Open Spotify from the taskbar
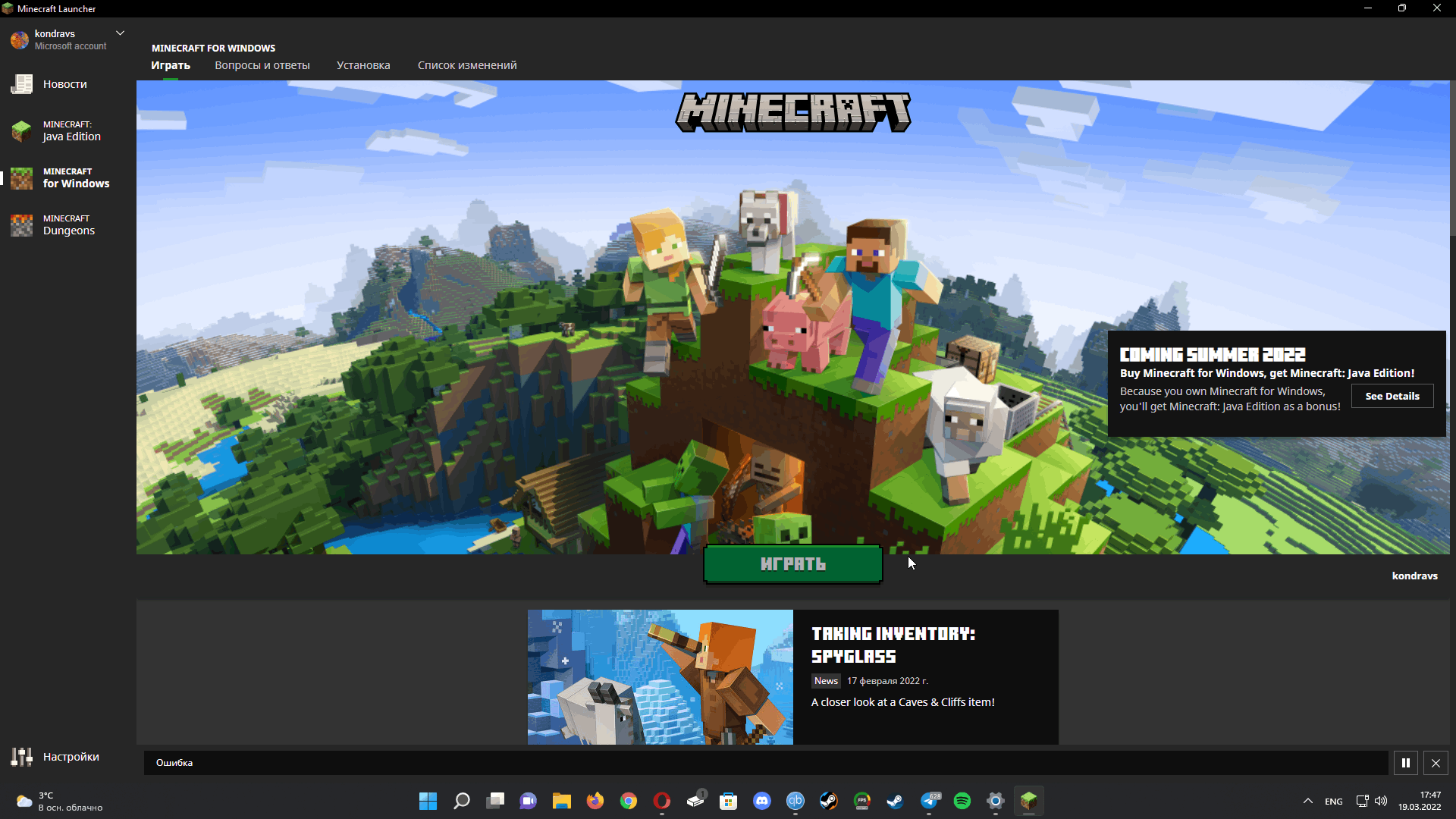 [962, 801]
